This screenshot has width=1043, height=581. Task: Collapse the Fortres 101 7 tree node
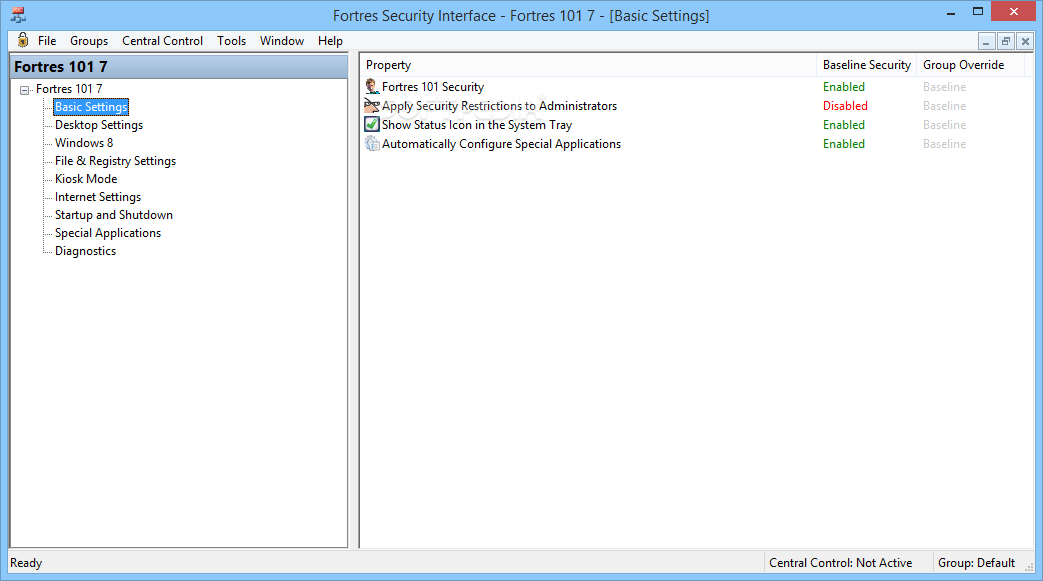click(25, 90)
